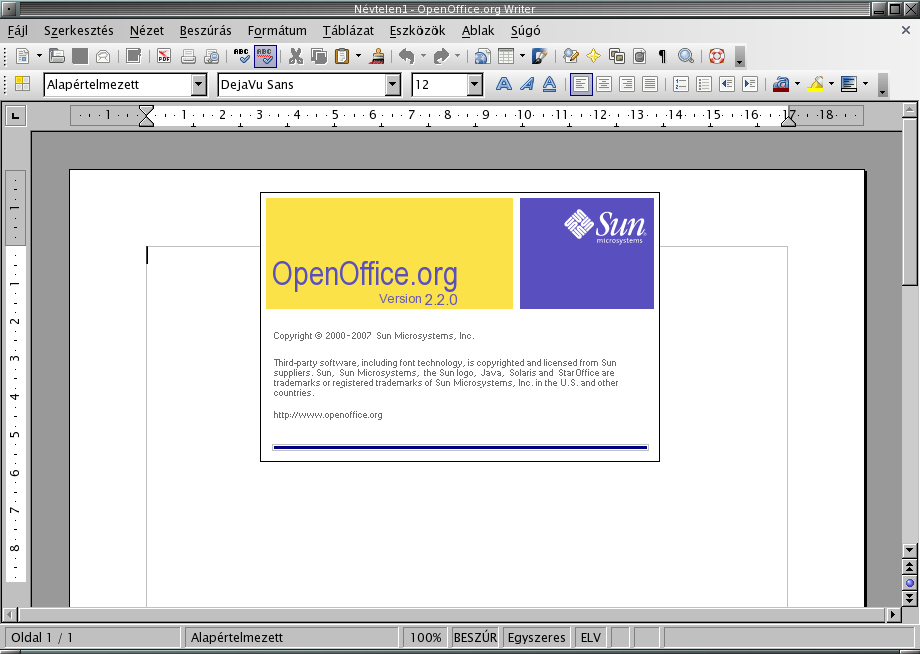Open the Szerkesztés menu
This screenshot has height=654, width=920.
[79, 31]
